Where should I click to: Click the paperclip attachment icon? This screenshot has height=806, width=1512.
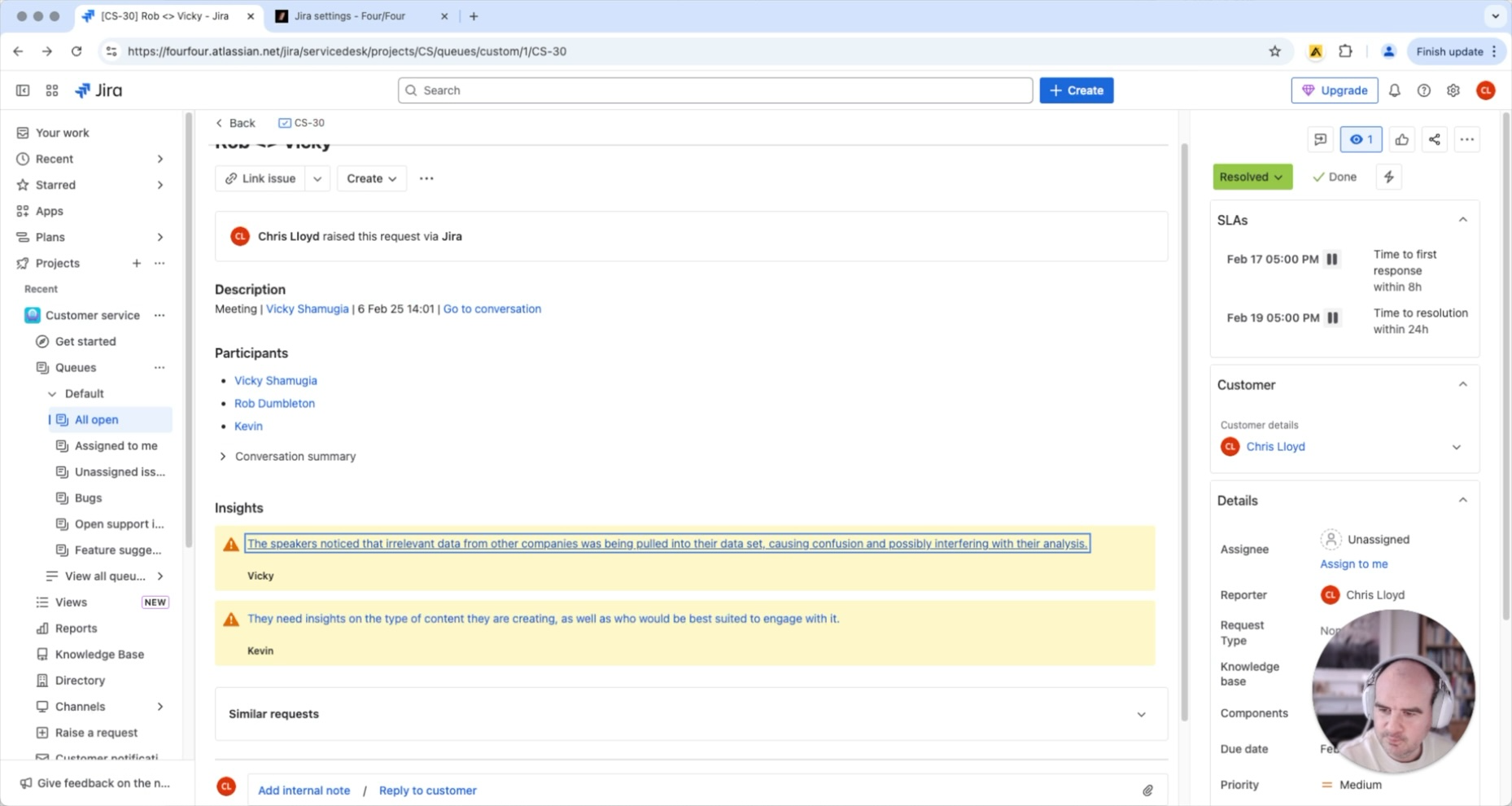(x=1147, y=790)
